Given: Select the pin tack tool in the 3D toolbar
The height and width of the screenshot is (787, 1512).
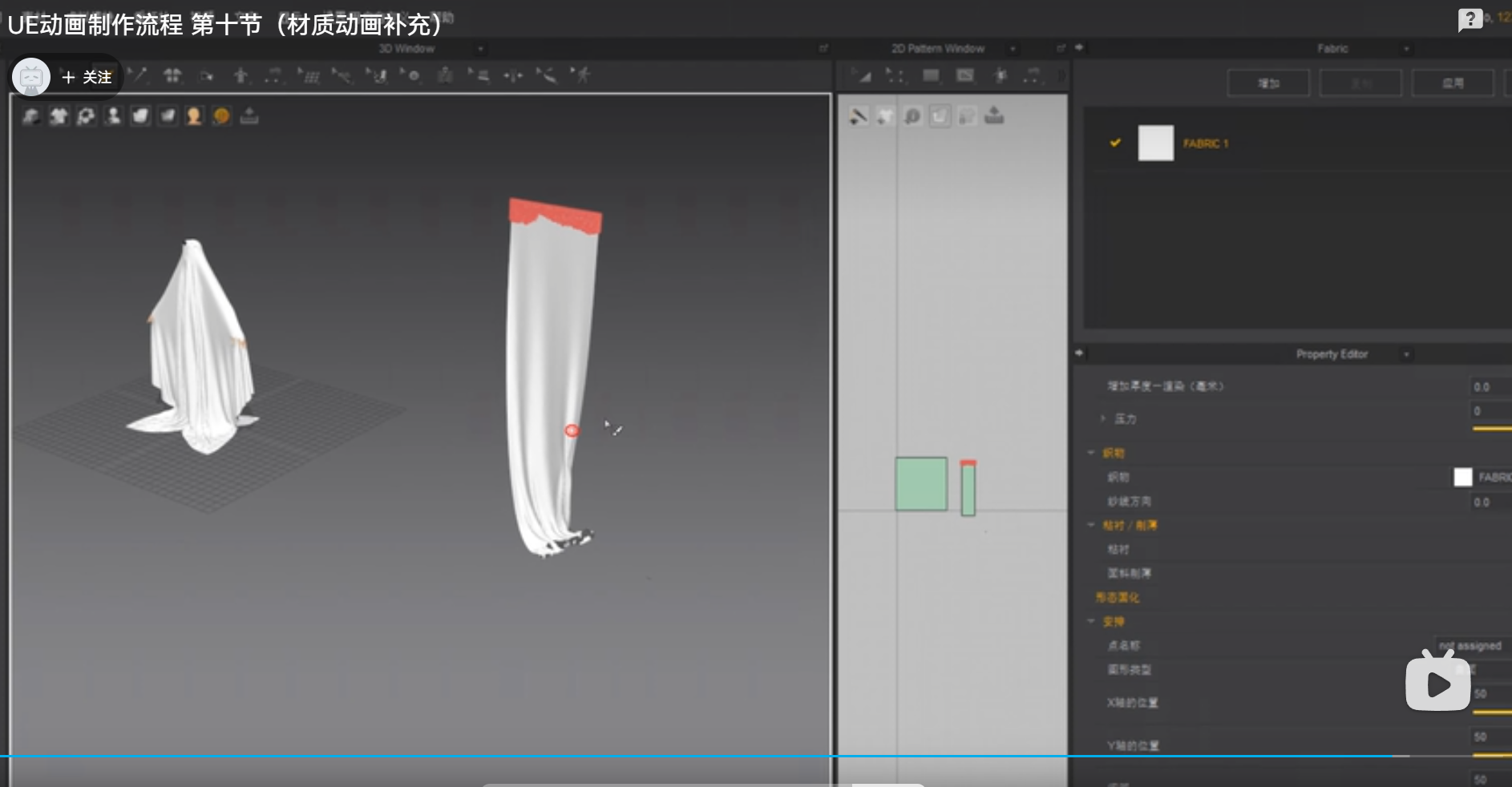Looking at the screenshot, I should 377,75.
